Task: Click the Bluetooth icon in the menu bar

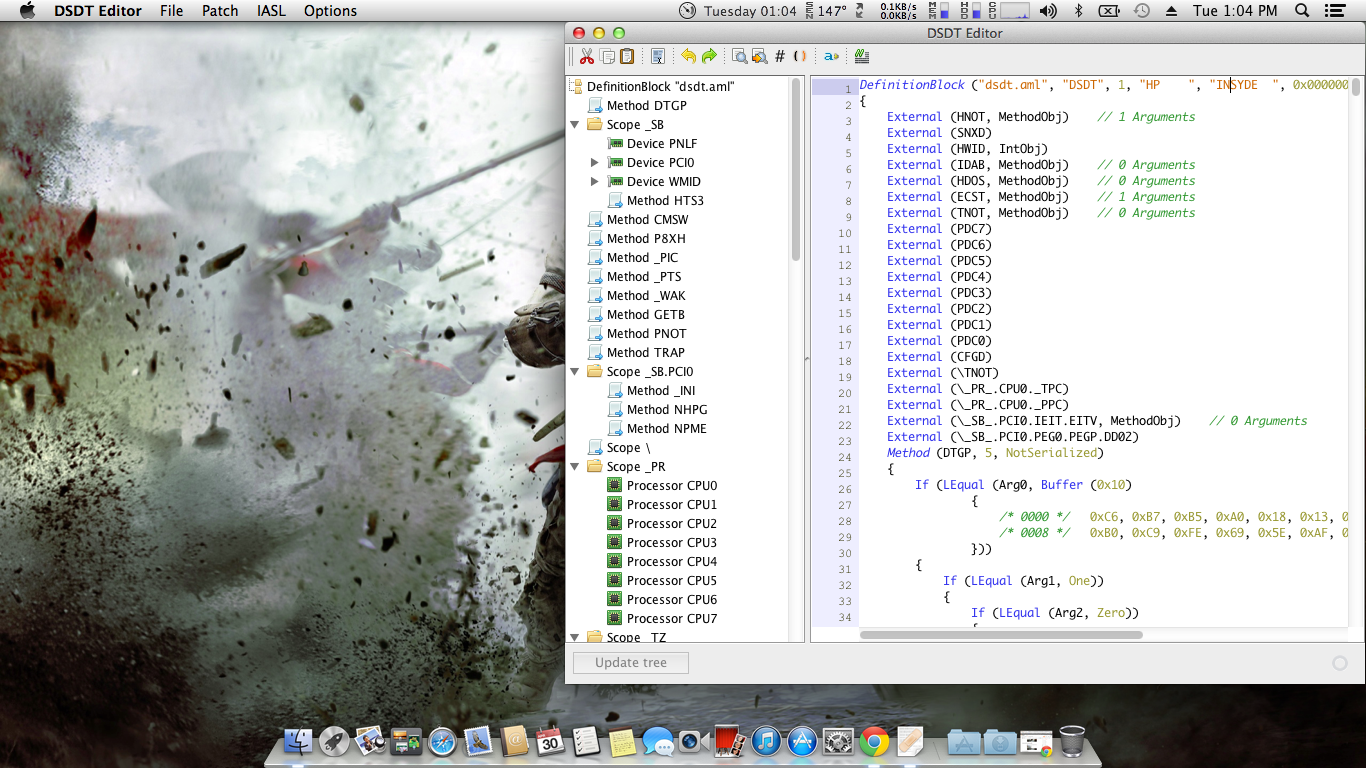Action: 1079,11
